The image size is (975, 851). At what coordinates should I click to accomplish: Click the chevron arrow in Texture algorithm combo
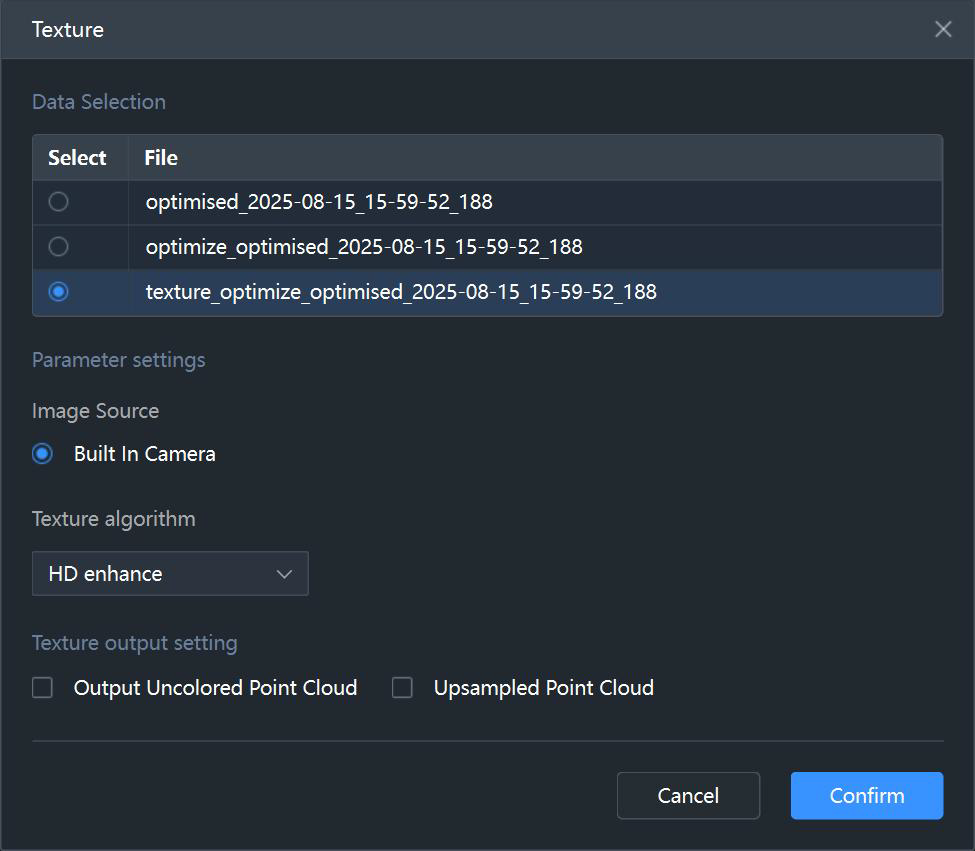(284, 574)
